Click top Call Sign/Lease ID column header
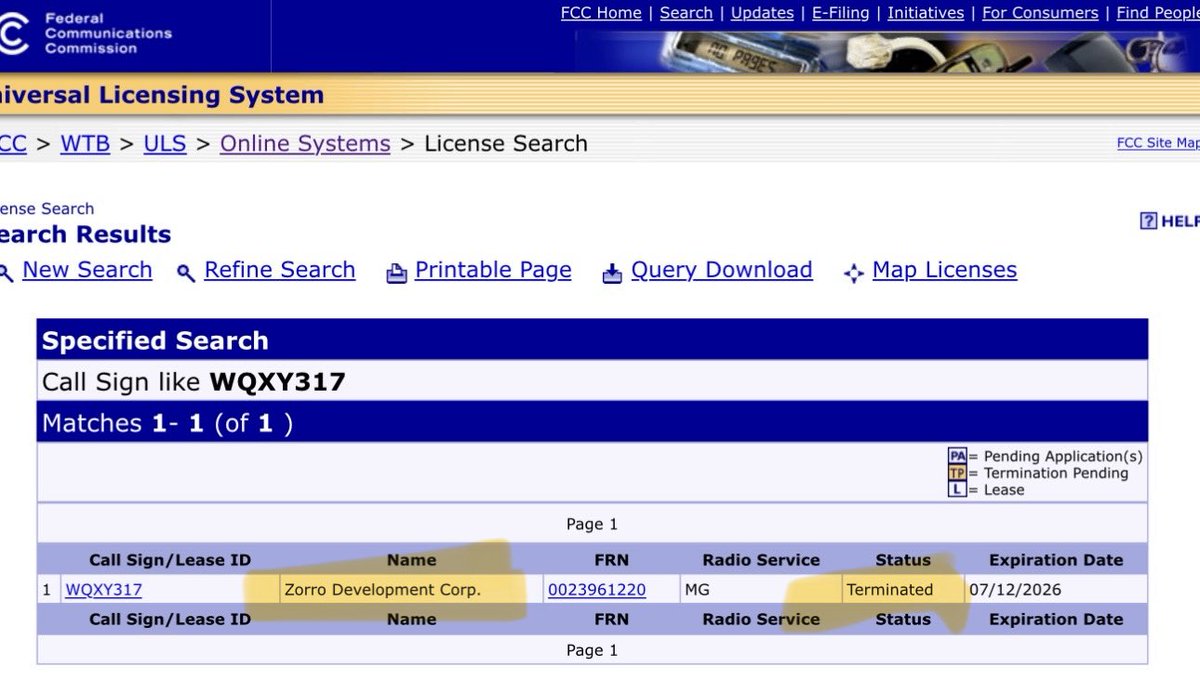 click(170, 560)
